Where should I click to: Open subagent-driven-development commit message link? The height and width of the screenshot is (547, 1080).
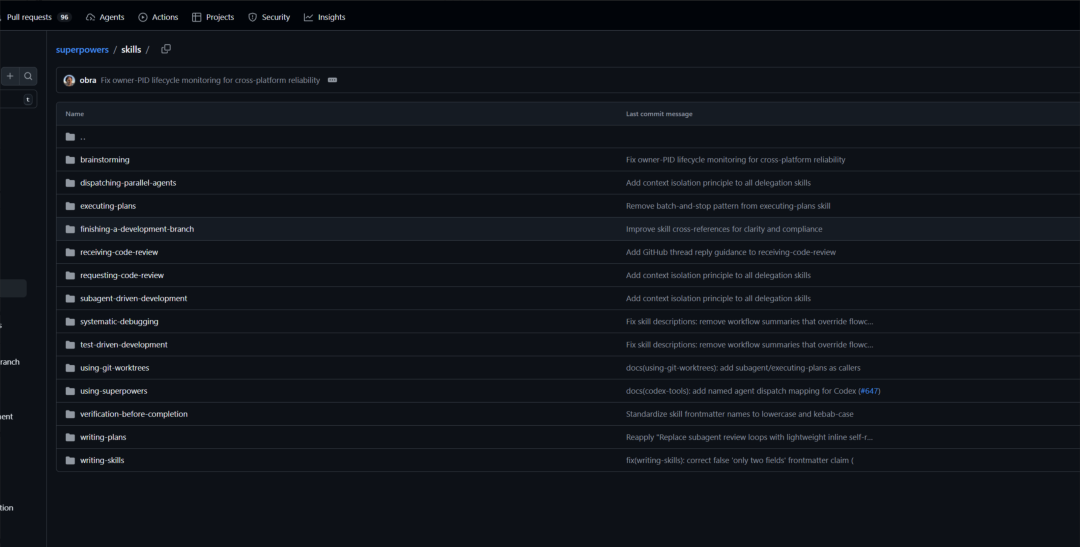pos(718,298)
